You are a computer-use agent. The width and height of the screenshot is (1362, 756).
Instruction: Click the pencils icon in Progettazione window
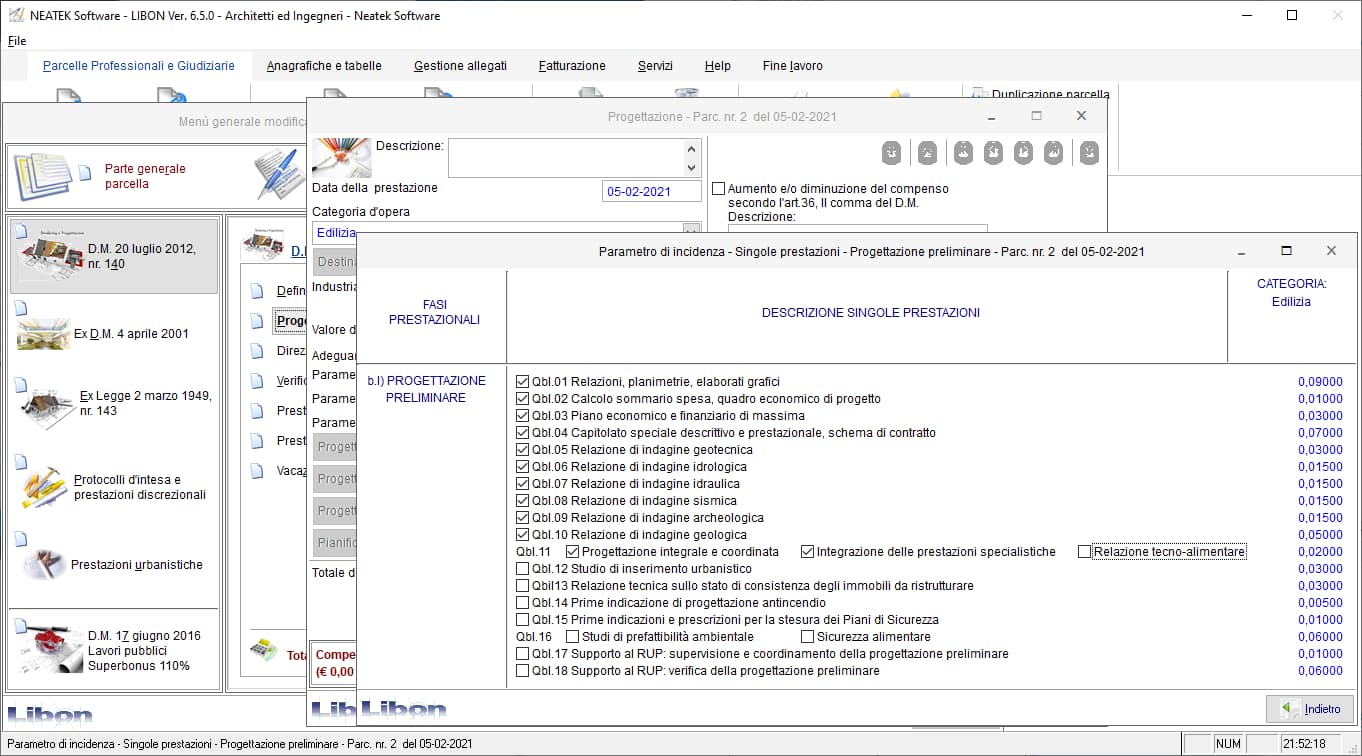click(341, 157)
